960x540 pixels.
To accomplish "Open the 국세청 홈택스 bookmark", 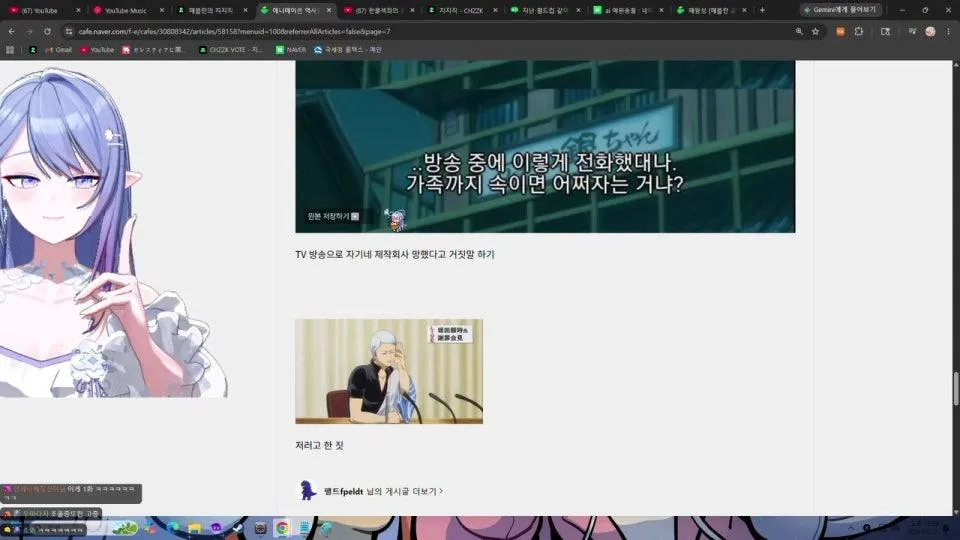I will (x=348, y=50).
